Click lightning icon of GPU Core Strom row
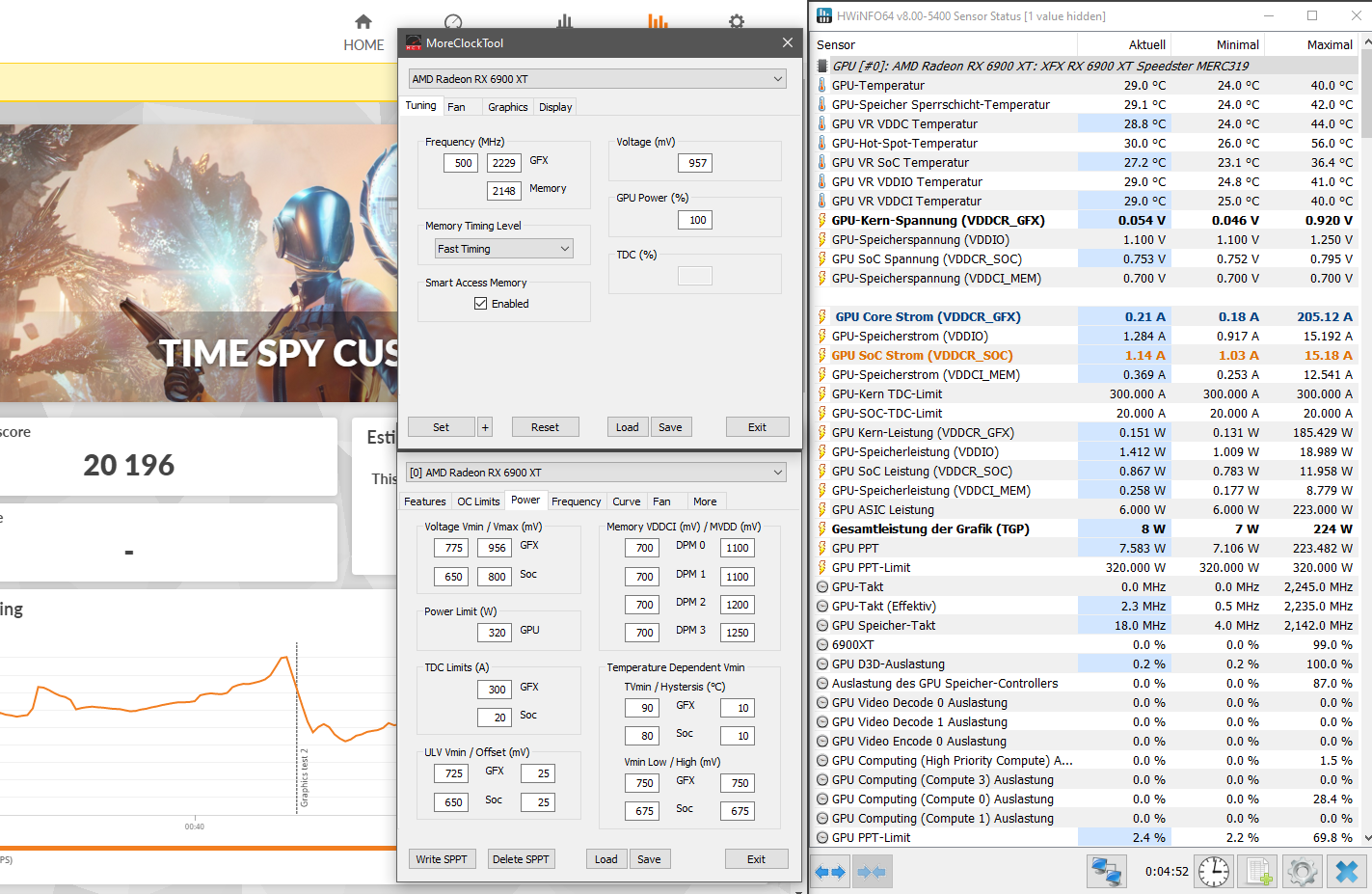The width and height of the screenshot is (1372, 894). 822,316
